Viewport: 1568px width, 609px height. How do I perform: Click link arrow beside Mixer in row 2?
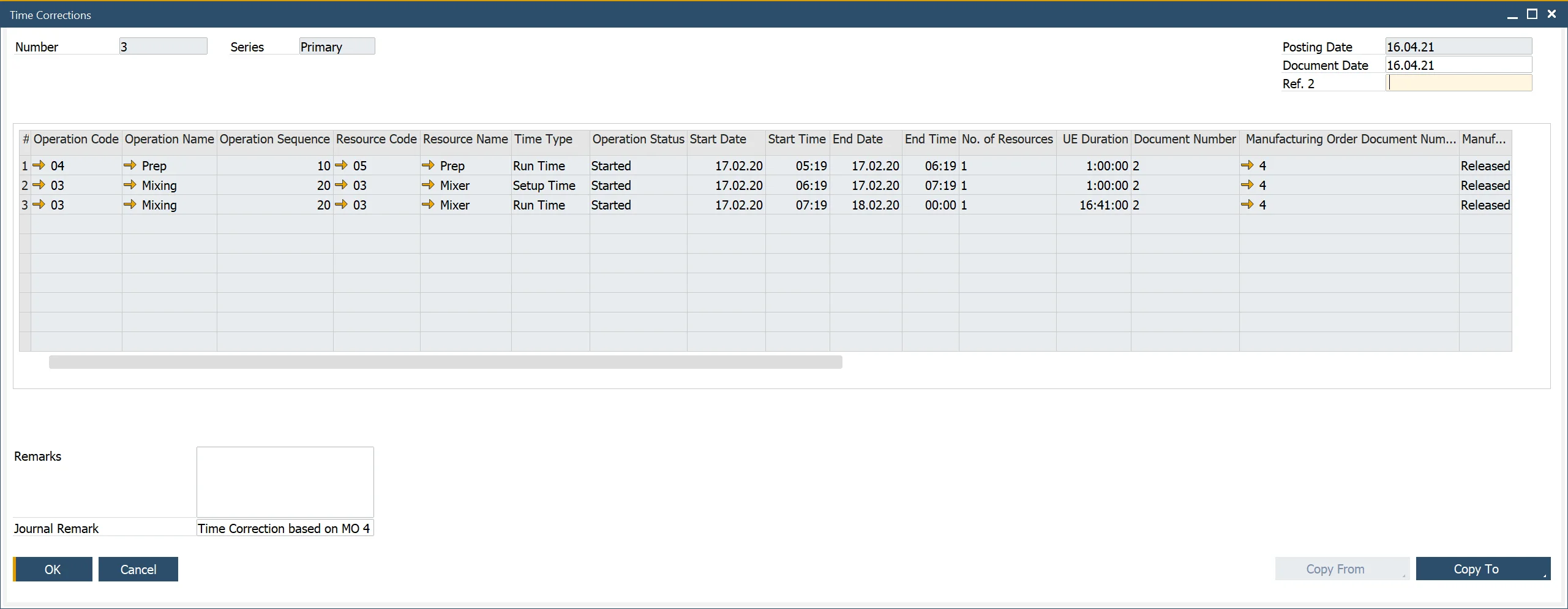click(x=428, y=185)
